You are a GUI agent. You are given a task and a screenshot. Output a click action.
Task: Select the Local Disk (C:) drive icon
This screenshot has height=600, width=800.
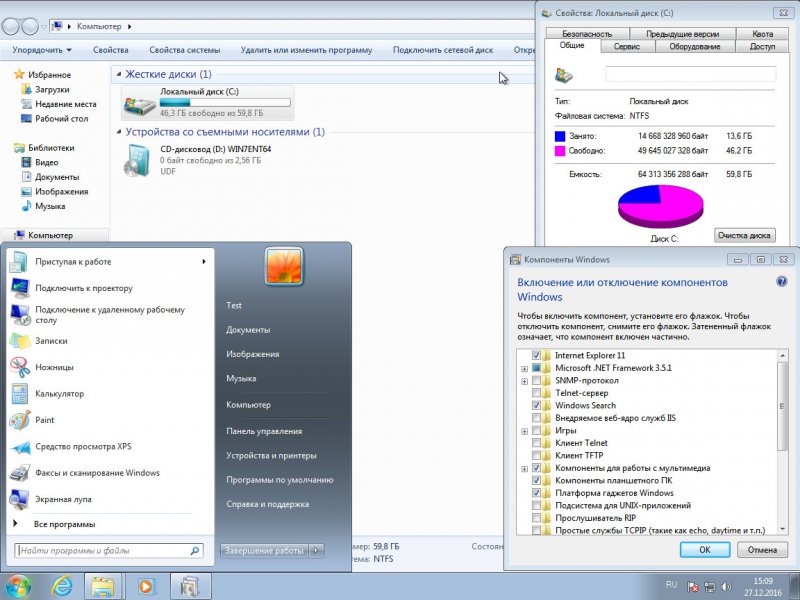point(139,104)
